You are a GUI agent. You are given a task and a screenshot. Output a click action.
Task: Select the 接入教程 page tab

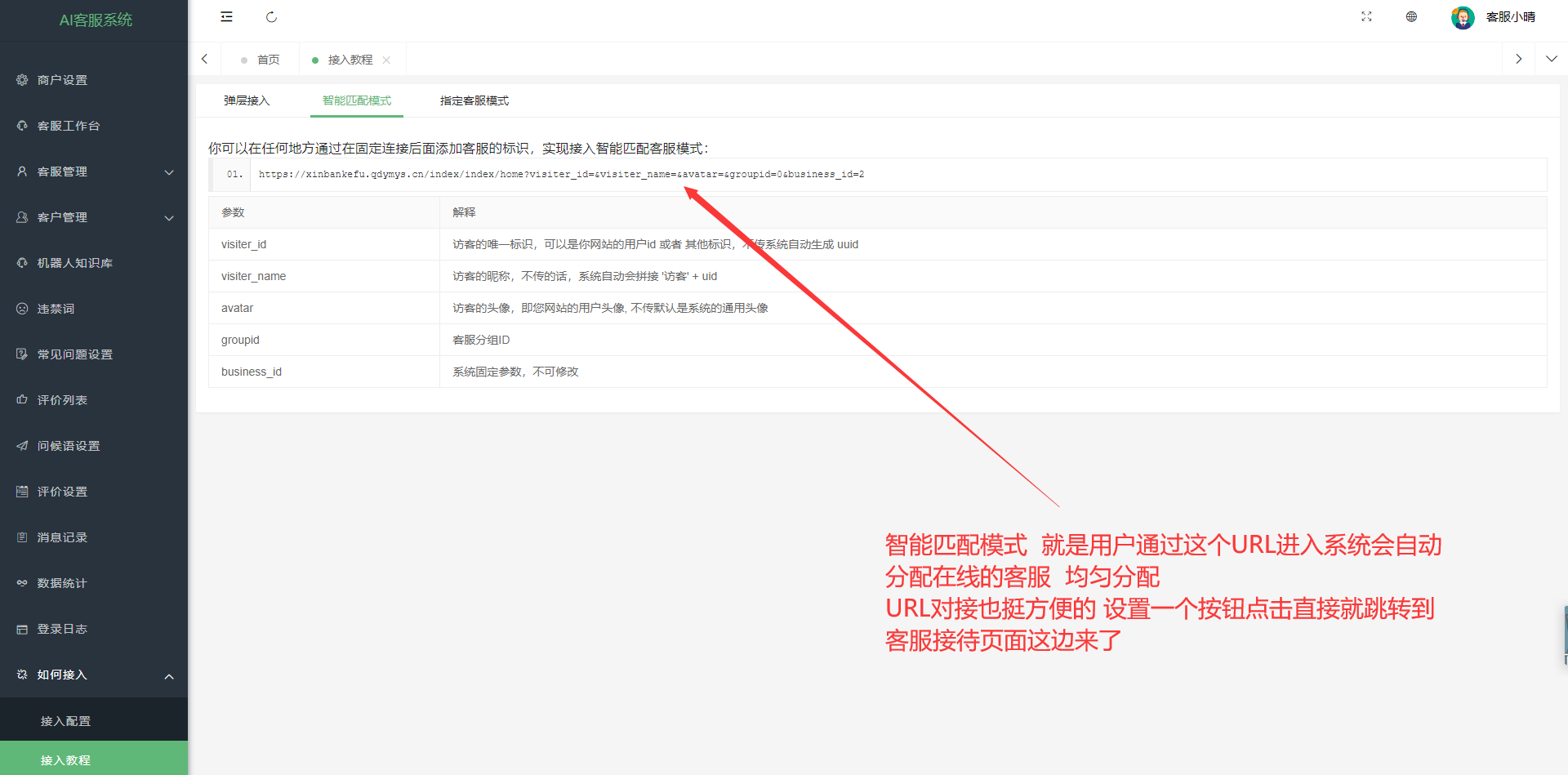click(350, 60)
